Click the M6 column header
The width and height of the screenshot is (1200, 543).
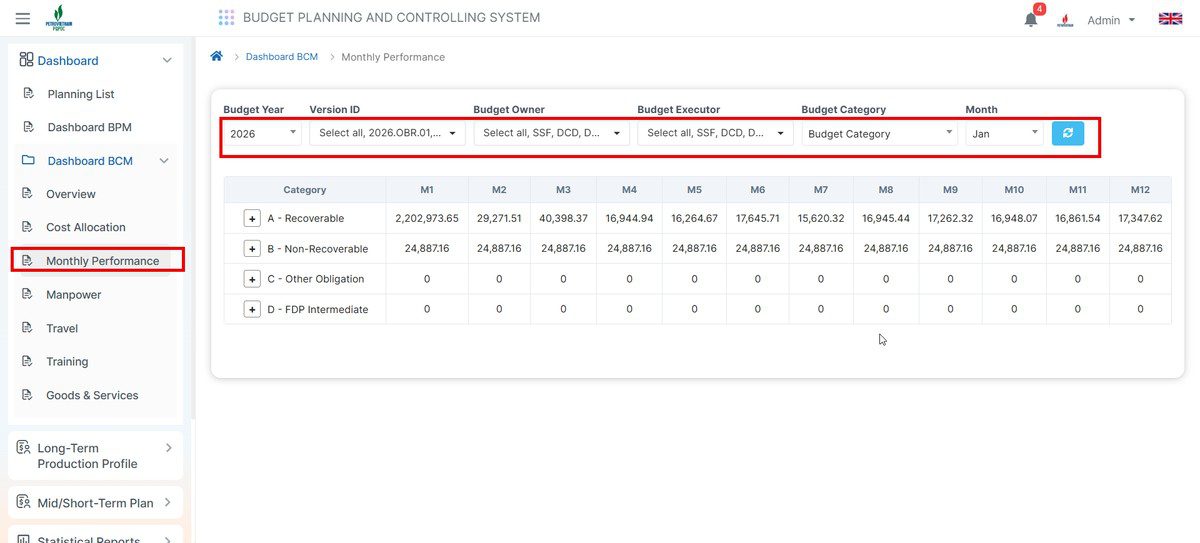(x=757, y=189)
